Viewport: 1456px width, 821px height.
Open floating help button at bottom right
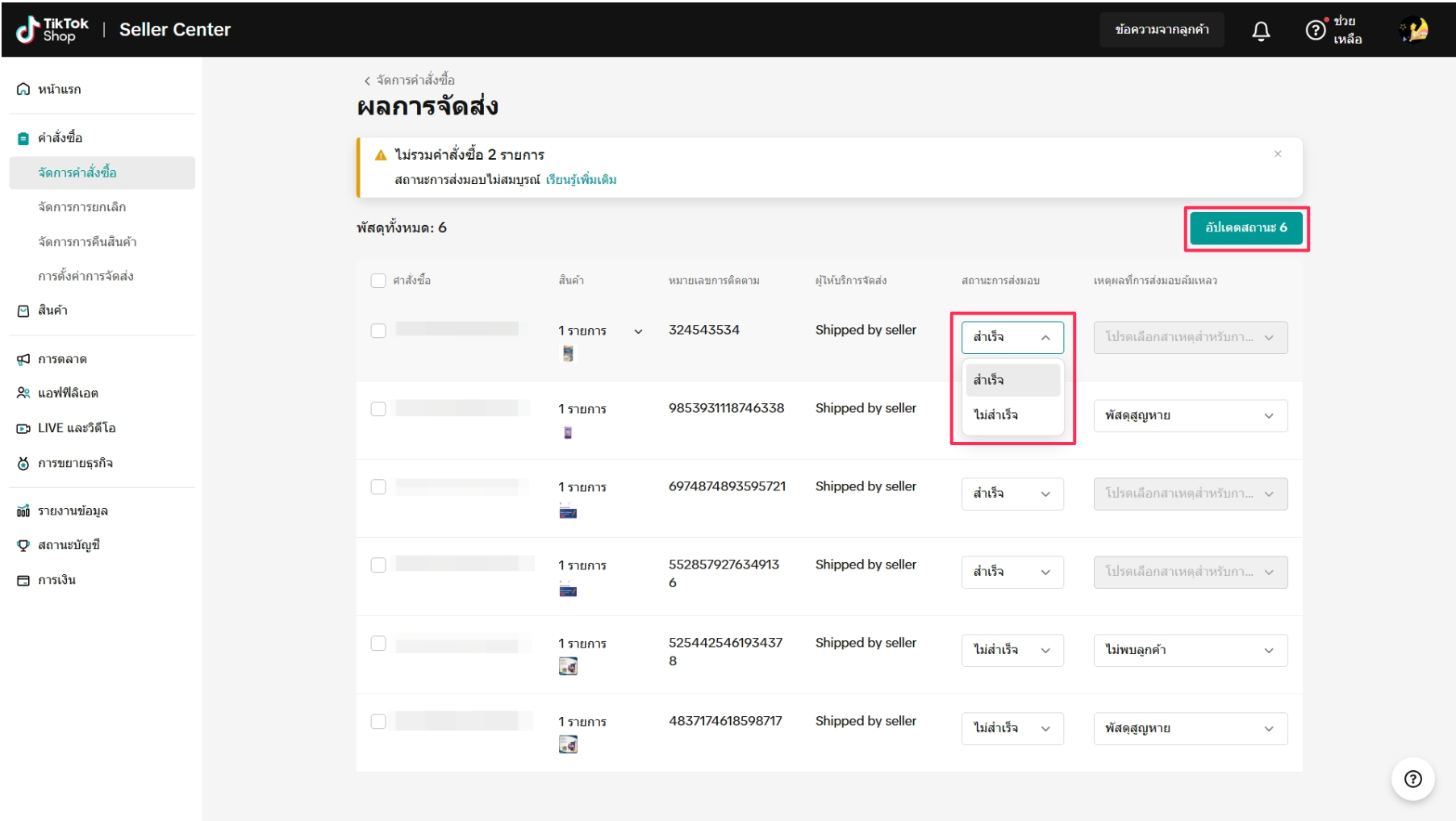click(x=1412, y=778)
